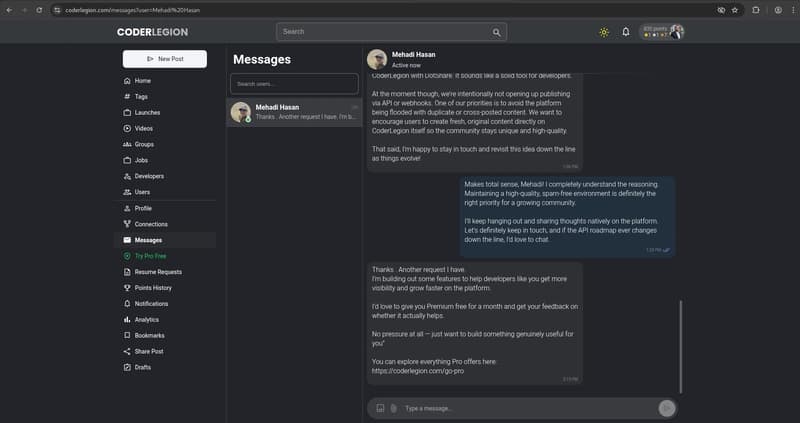Click the Connections icon in sidebar
This screenshot has height=423, width=800.
(x=127, y=224)
